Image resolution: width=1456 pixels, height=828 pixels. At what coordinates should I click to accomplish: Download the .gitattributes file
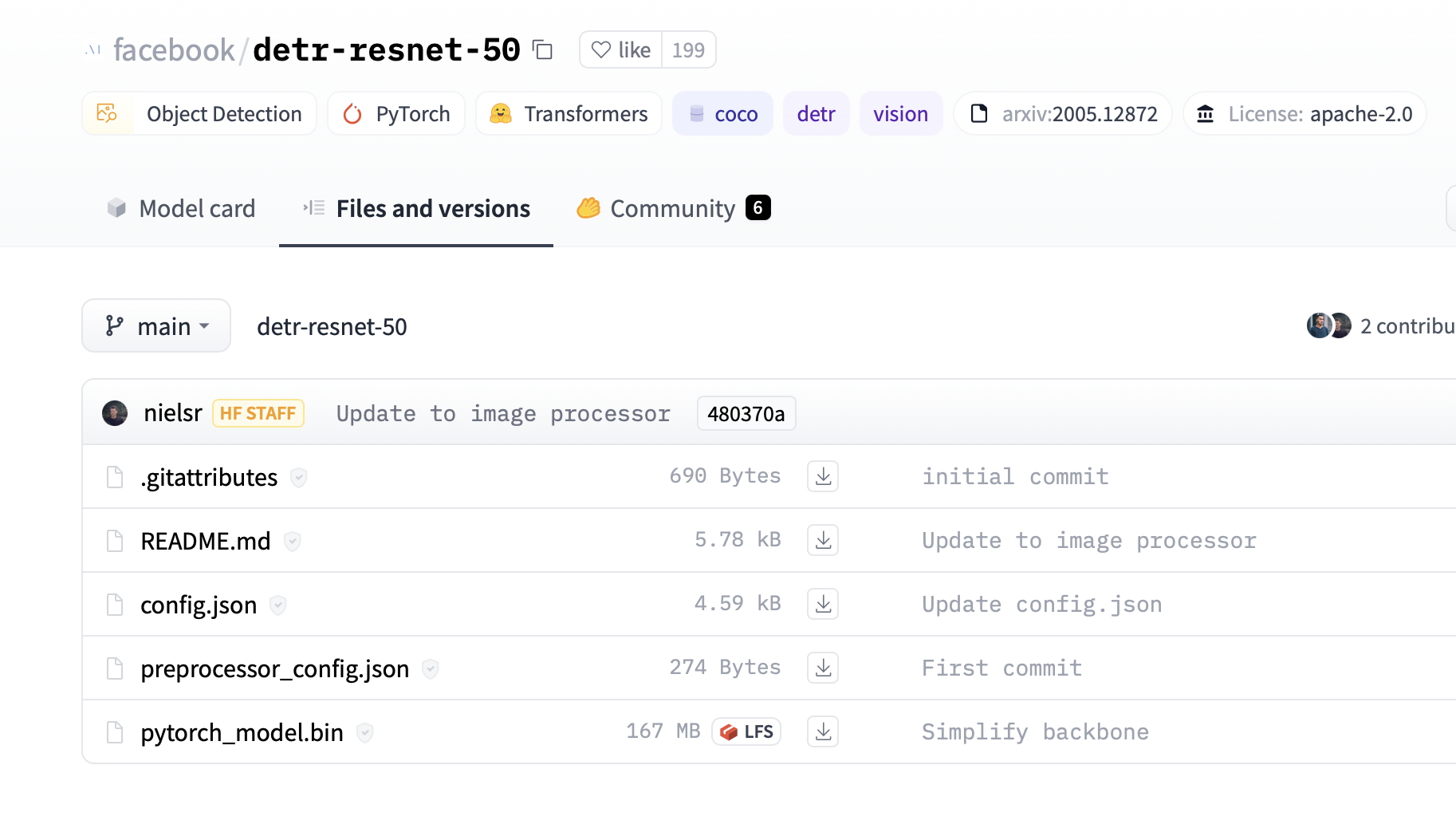coord(823,476)
